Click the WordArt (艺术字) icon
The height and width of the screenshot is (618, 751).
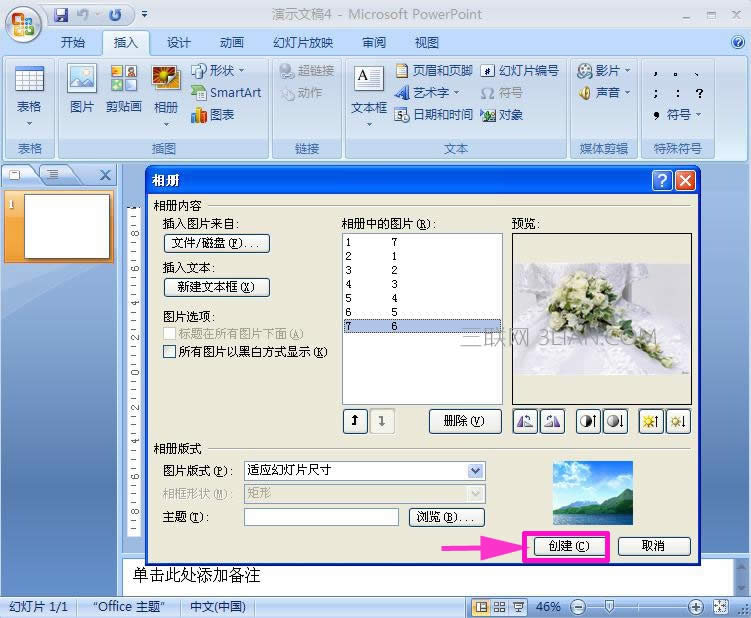(403, 93)
